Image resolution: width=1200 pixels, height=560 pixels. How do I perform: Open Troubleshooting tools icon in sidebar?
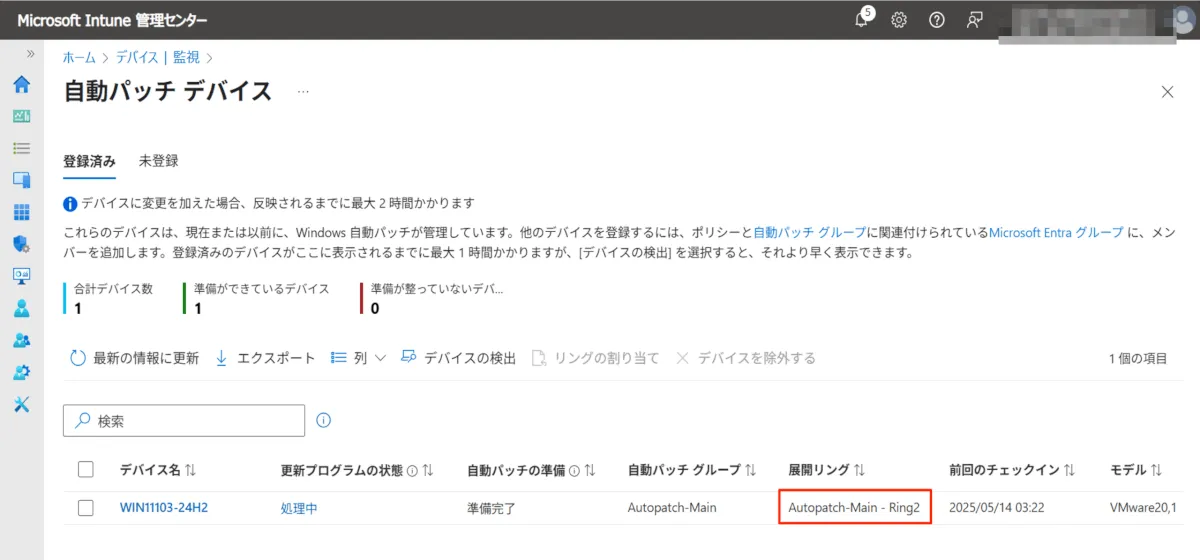coord(21,404)
